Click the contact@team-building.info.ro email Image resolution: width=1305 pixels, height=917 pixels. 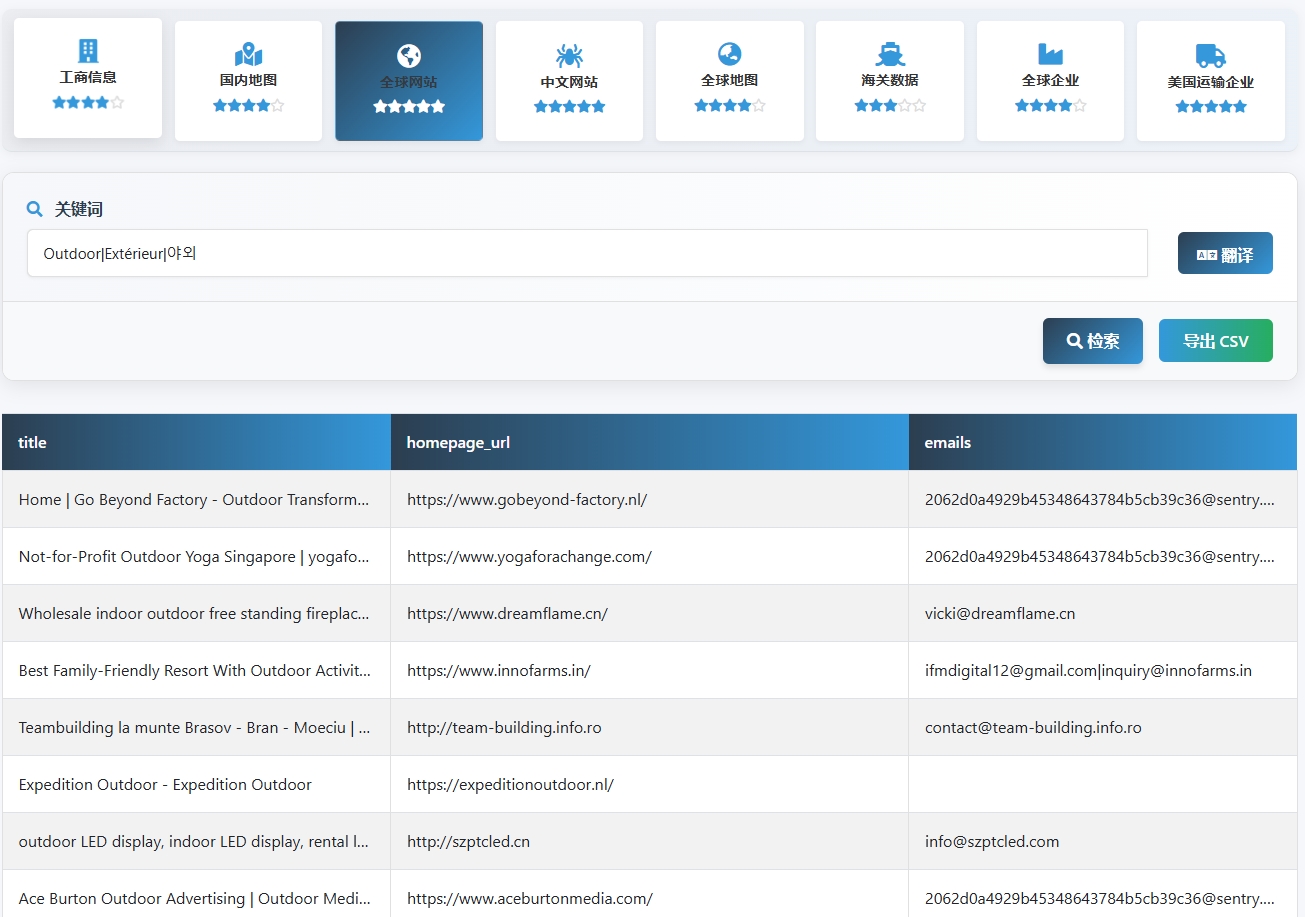[x=1033, y=727]
